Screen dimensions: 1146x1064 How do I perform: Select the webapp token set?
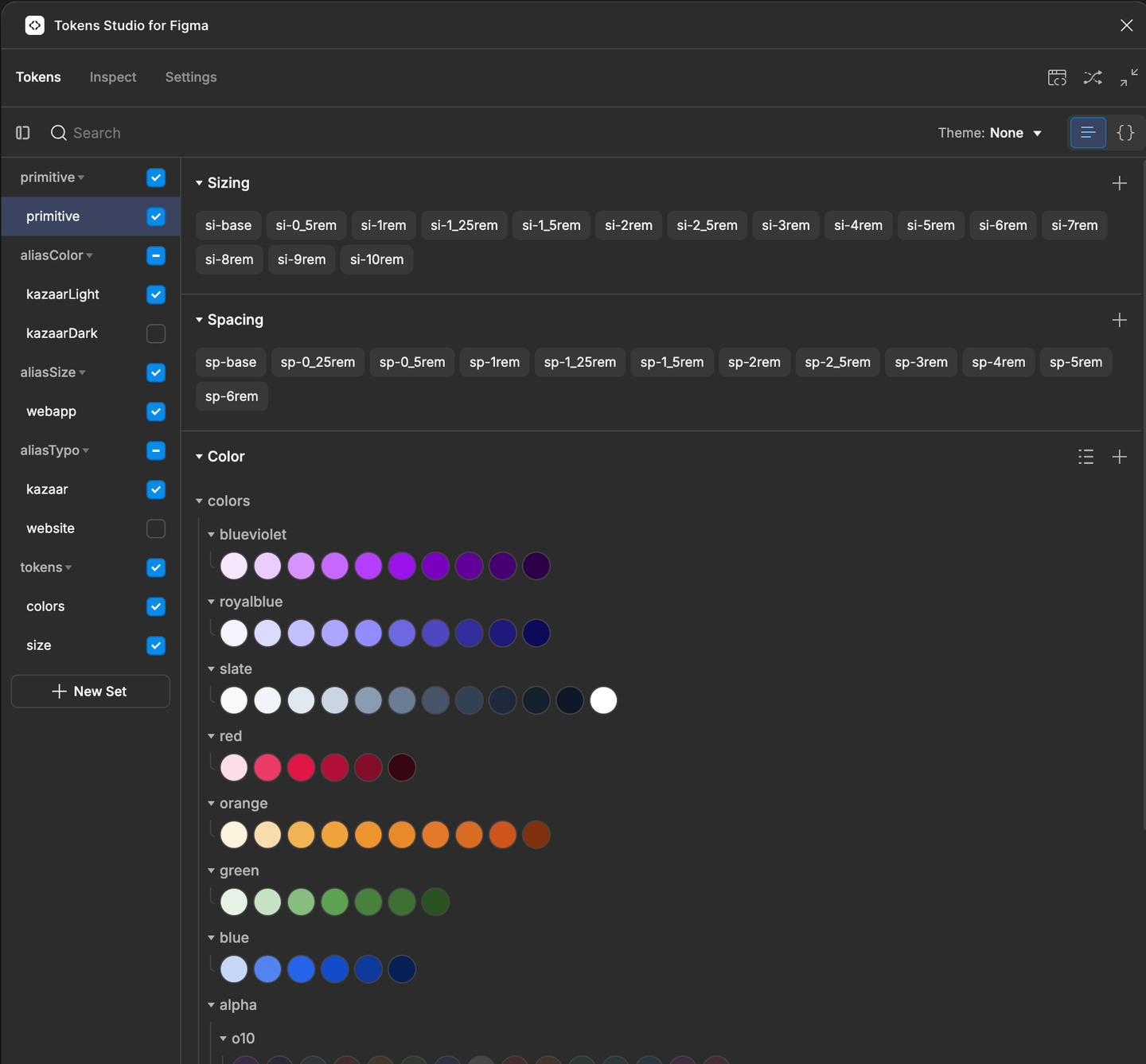(x=51, y=411)
